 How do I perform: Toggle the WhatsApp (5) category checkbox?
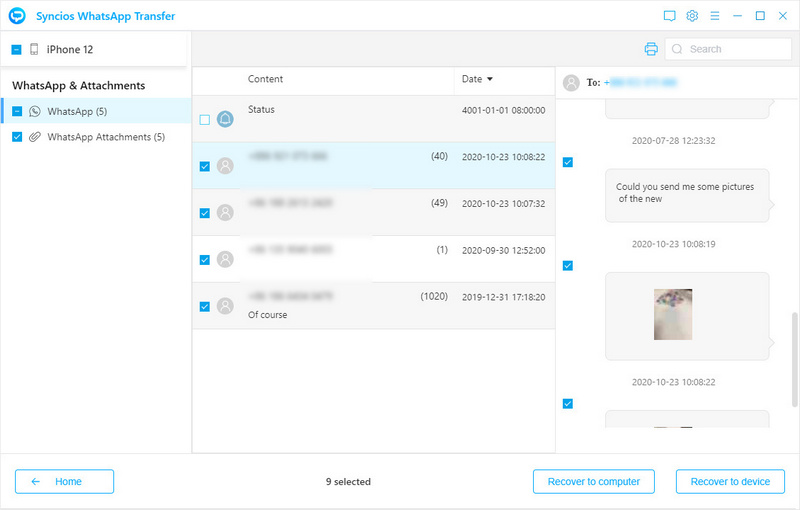click(17, 111)
